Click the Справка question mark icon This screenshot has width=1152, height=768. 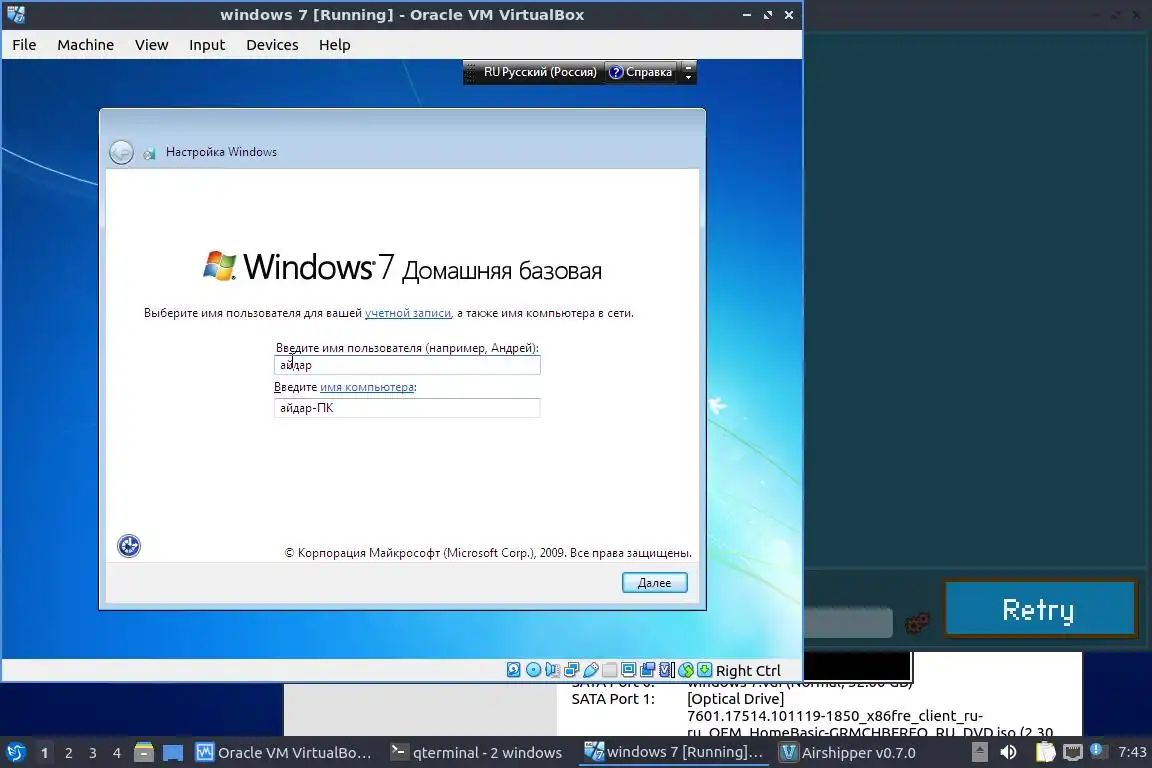coord(616,72)
